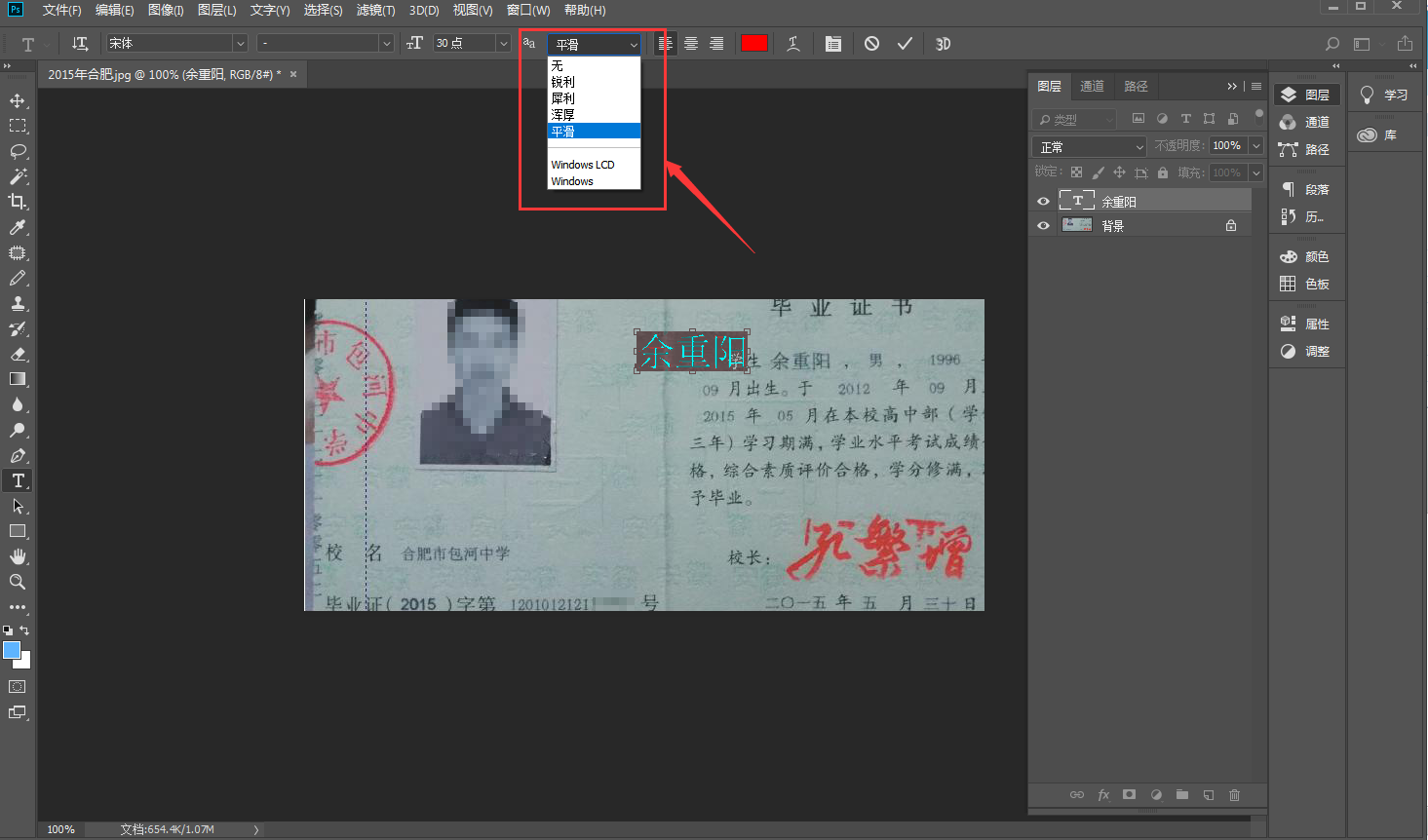The width and height of the screenshot is (1428, 840).
Task: Cancel current text edits
Action: (872, 44)
